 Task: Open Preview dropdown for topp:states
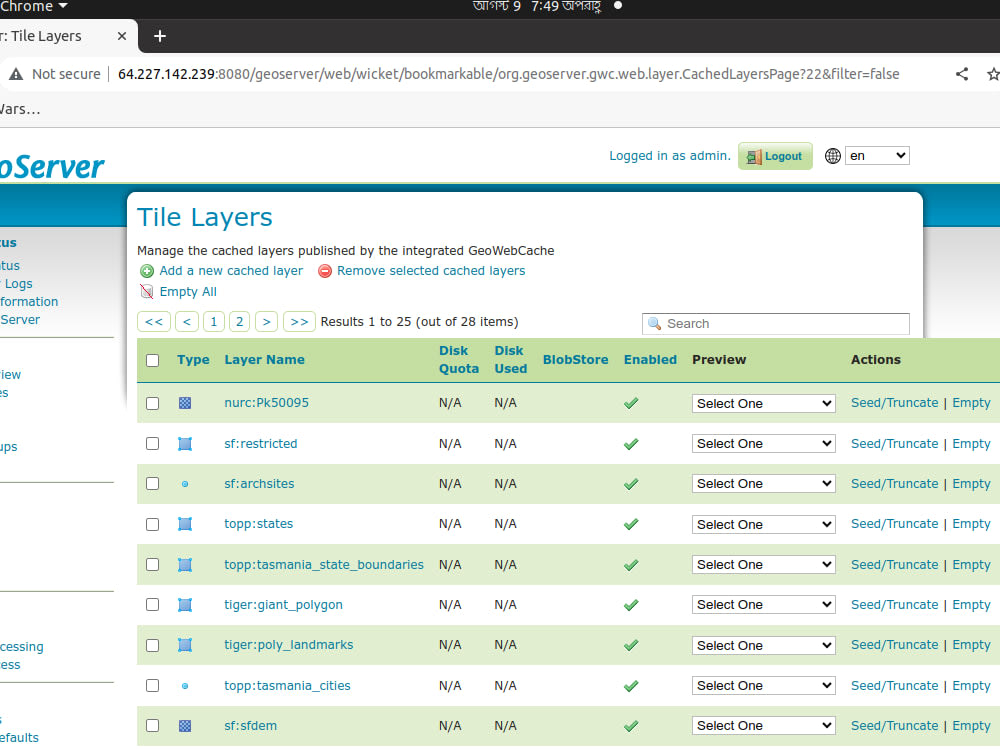[x=763, y=524]
